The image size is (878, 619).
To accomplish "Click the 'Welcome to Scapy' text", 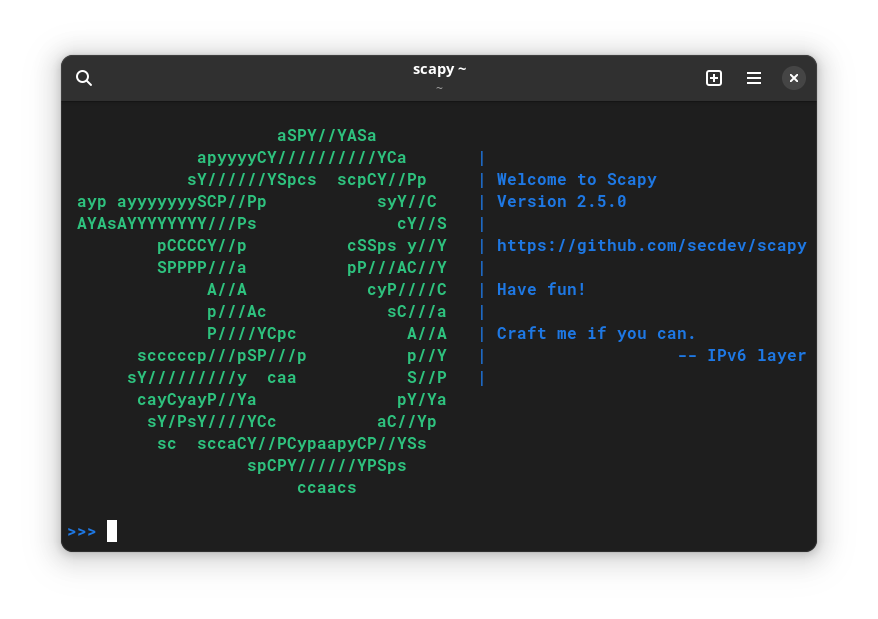I will [576, 180].
